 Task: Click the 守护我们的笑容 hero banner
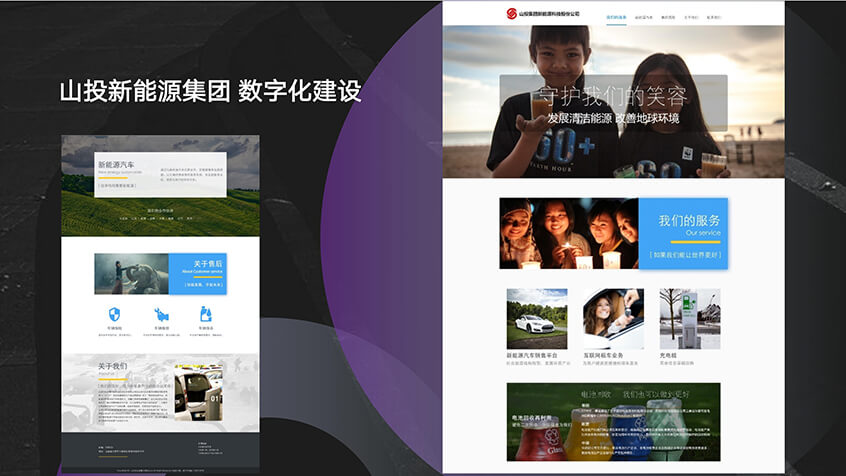point(612,106)
